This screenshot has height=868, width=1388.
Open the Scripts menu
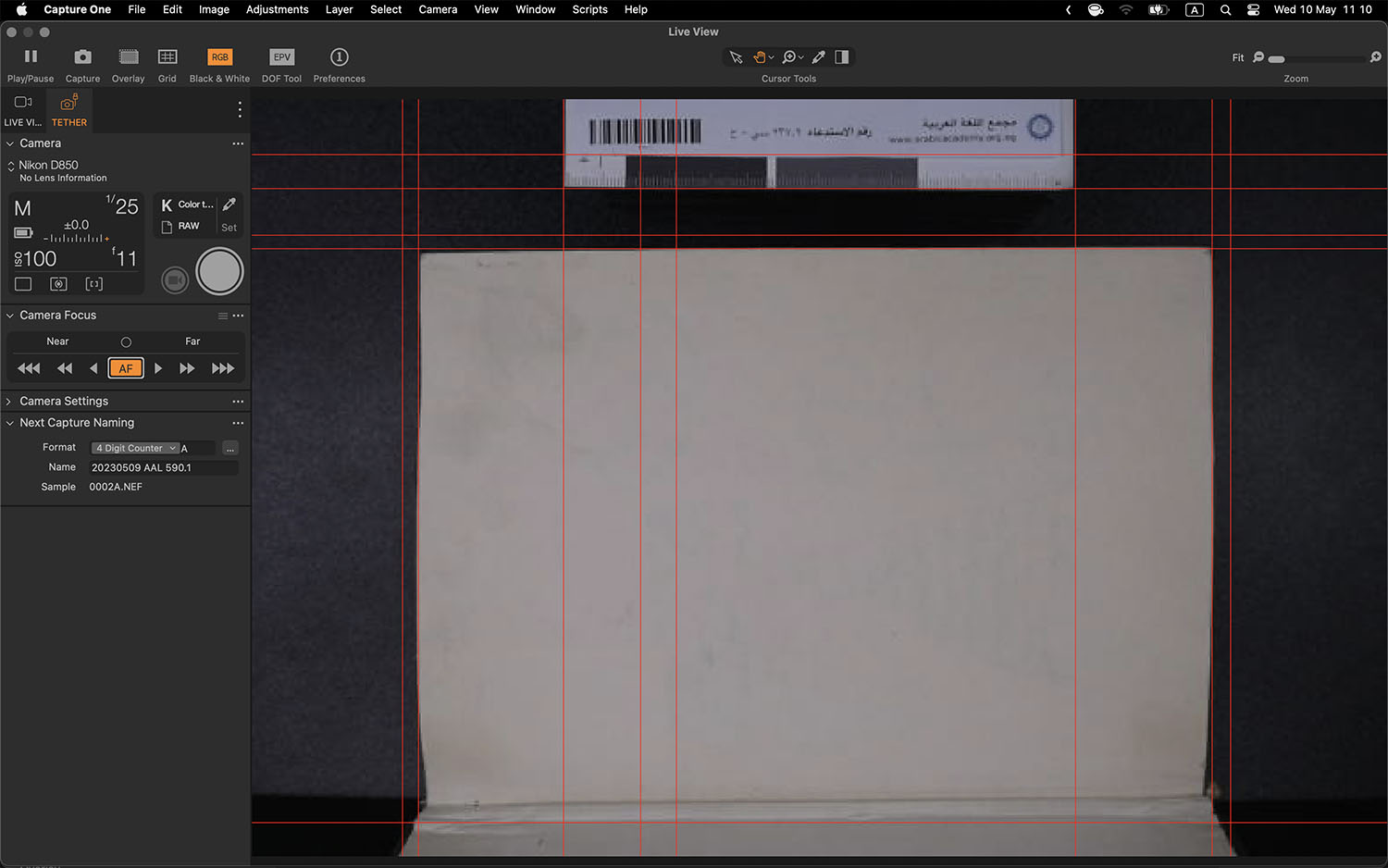pos(589,9)
